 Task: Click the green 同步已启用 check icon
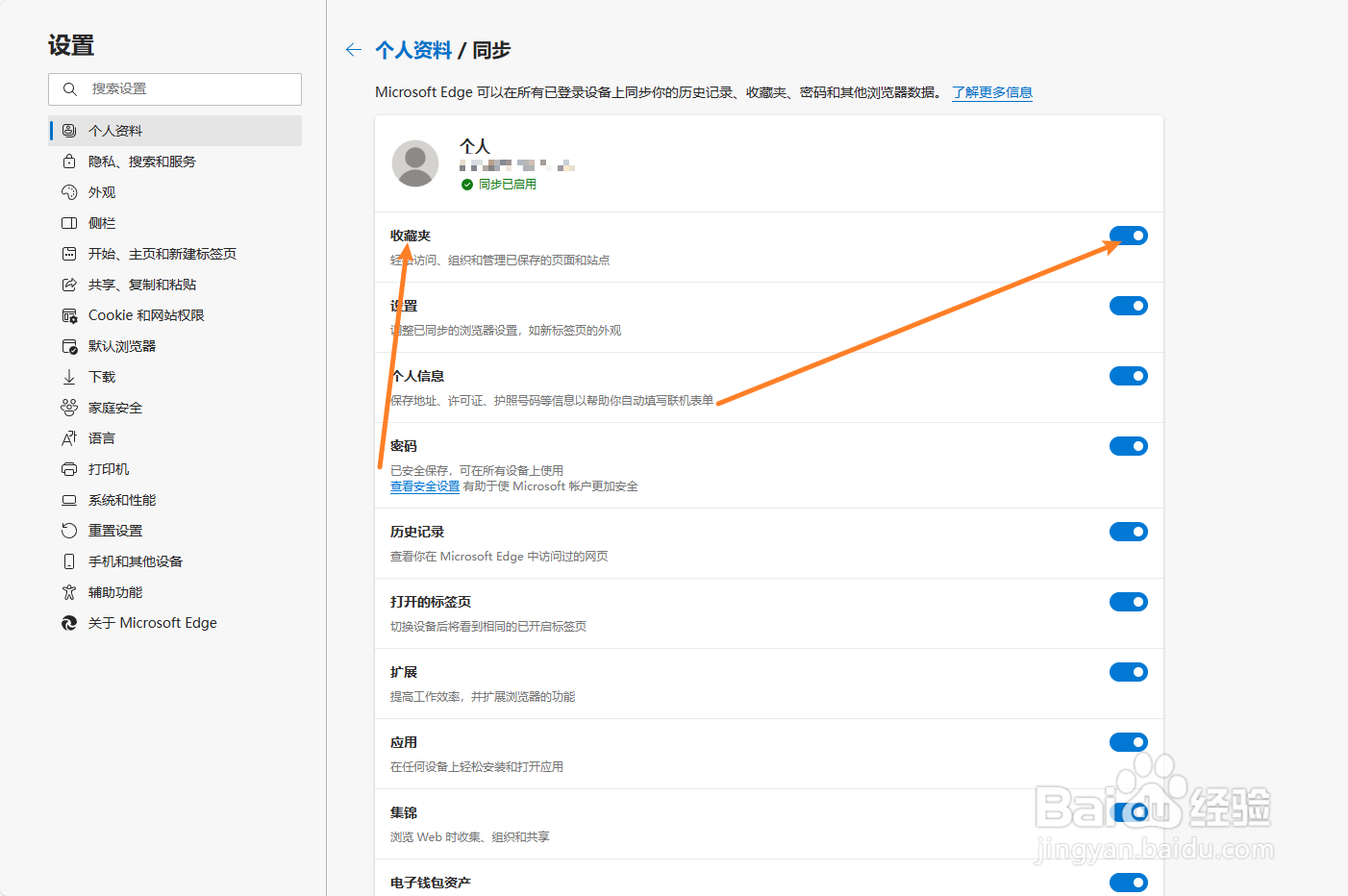point(467,185)
